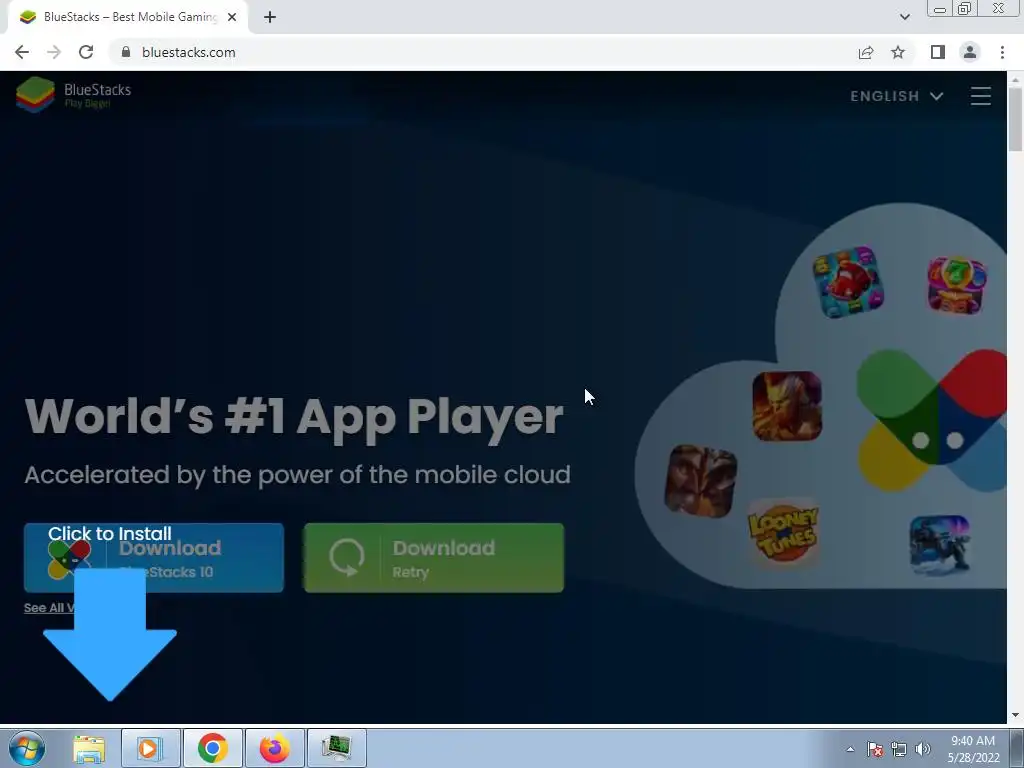Screen dimensions: 1024x768
Task: Click the page scrollbar up arrow
Action: tap(1016, 79)
